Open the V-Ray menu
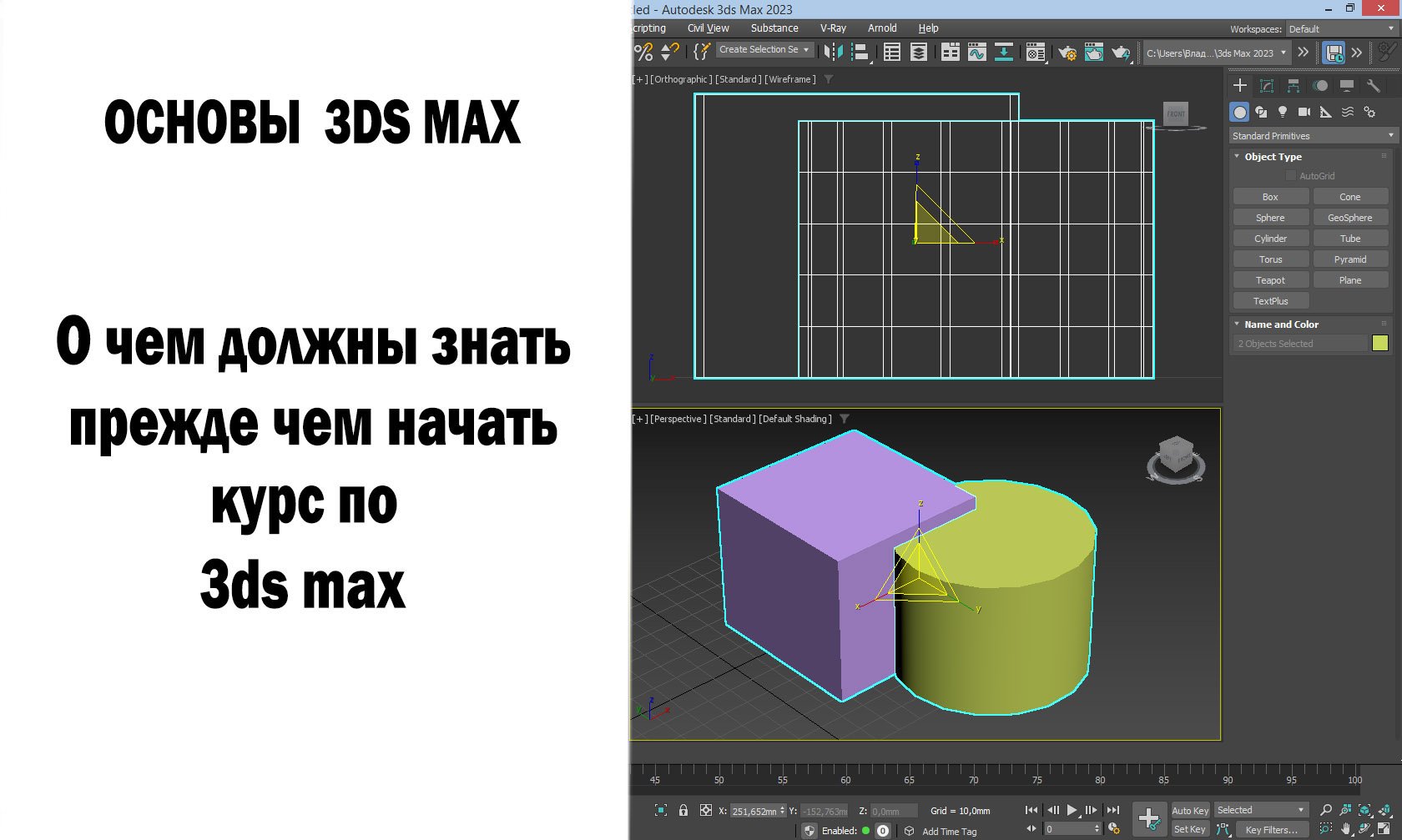 point(833,28)
